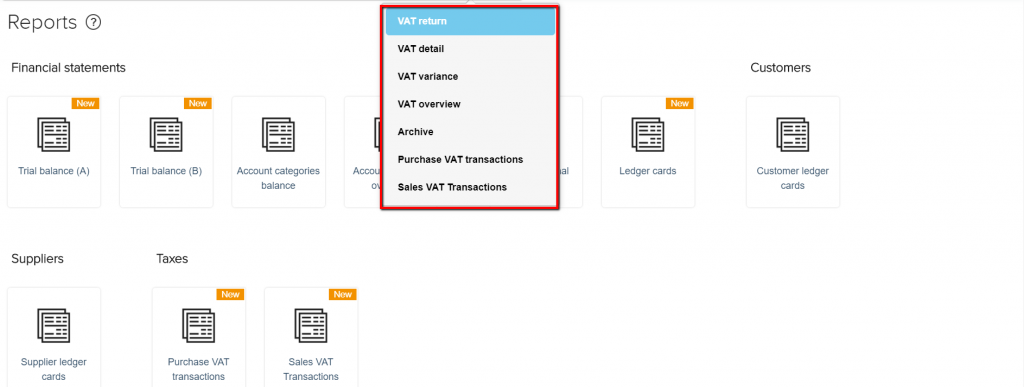The height and width of the screenshot is (387, 1024).
Task: Choose Archive in the dropdown list
Action: click(470, 132)
